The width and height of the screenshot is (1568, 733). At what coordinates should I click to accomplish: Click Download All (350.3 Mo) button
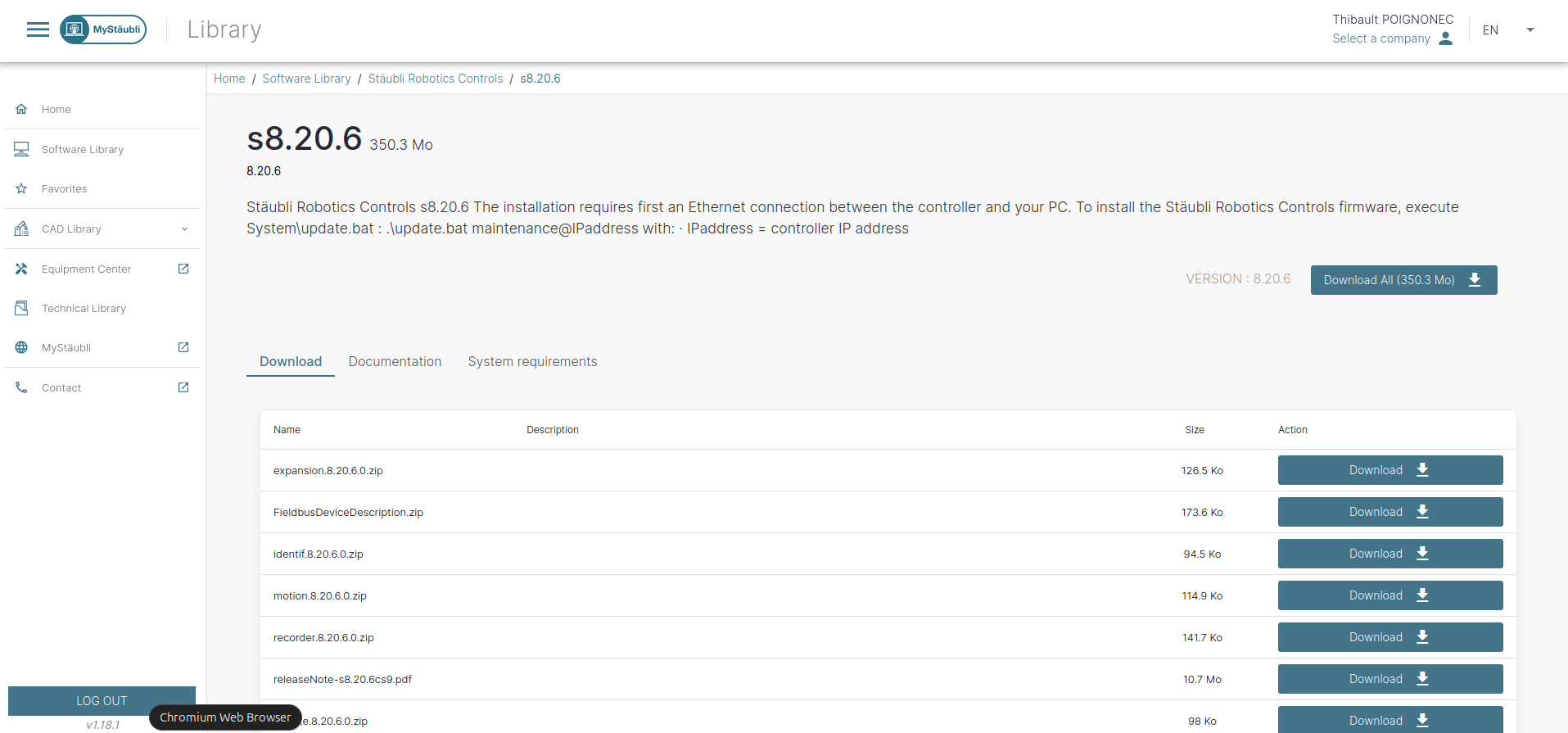(1403, 280)
